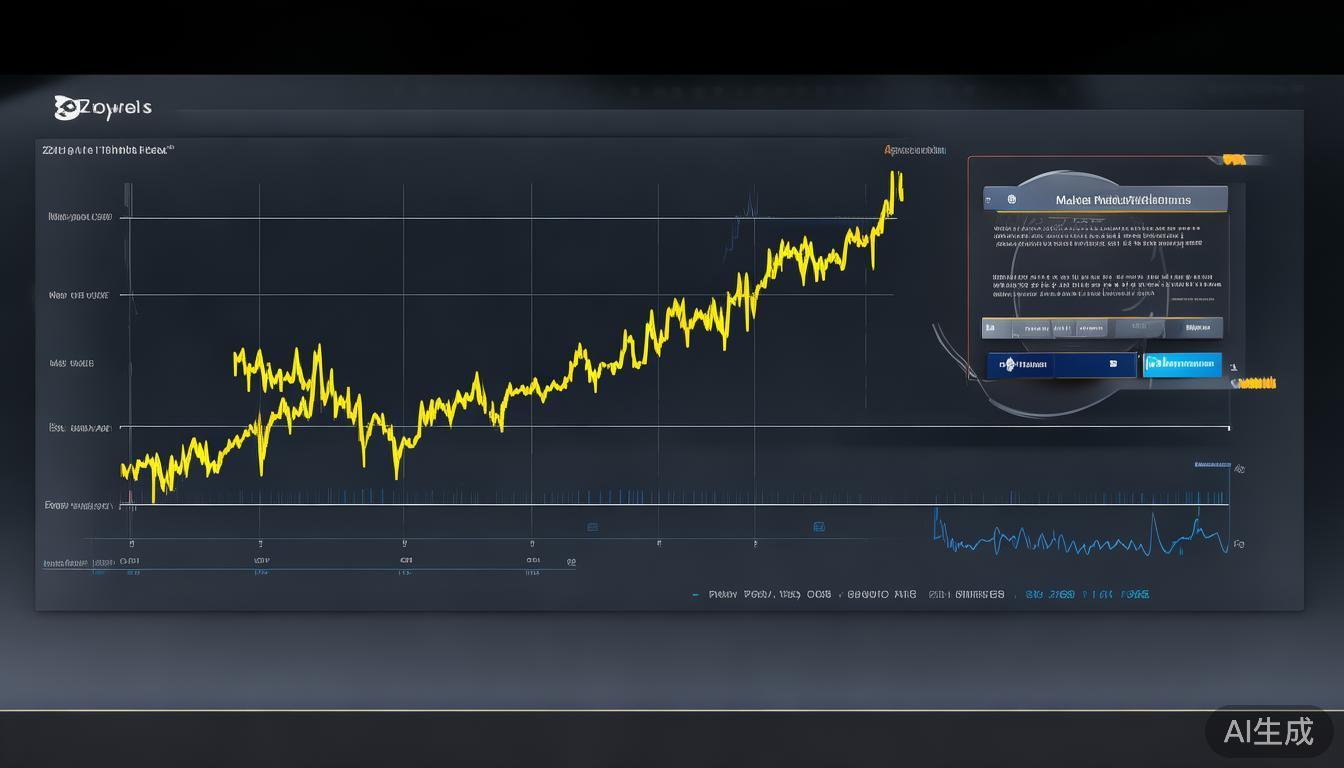Click the small square icon at dialog header's left edge
Viewport: 1344px width, 768px height.
click(988, 200)
